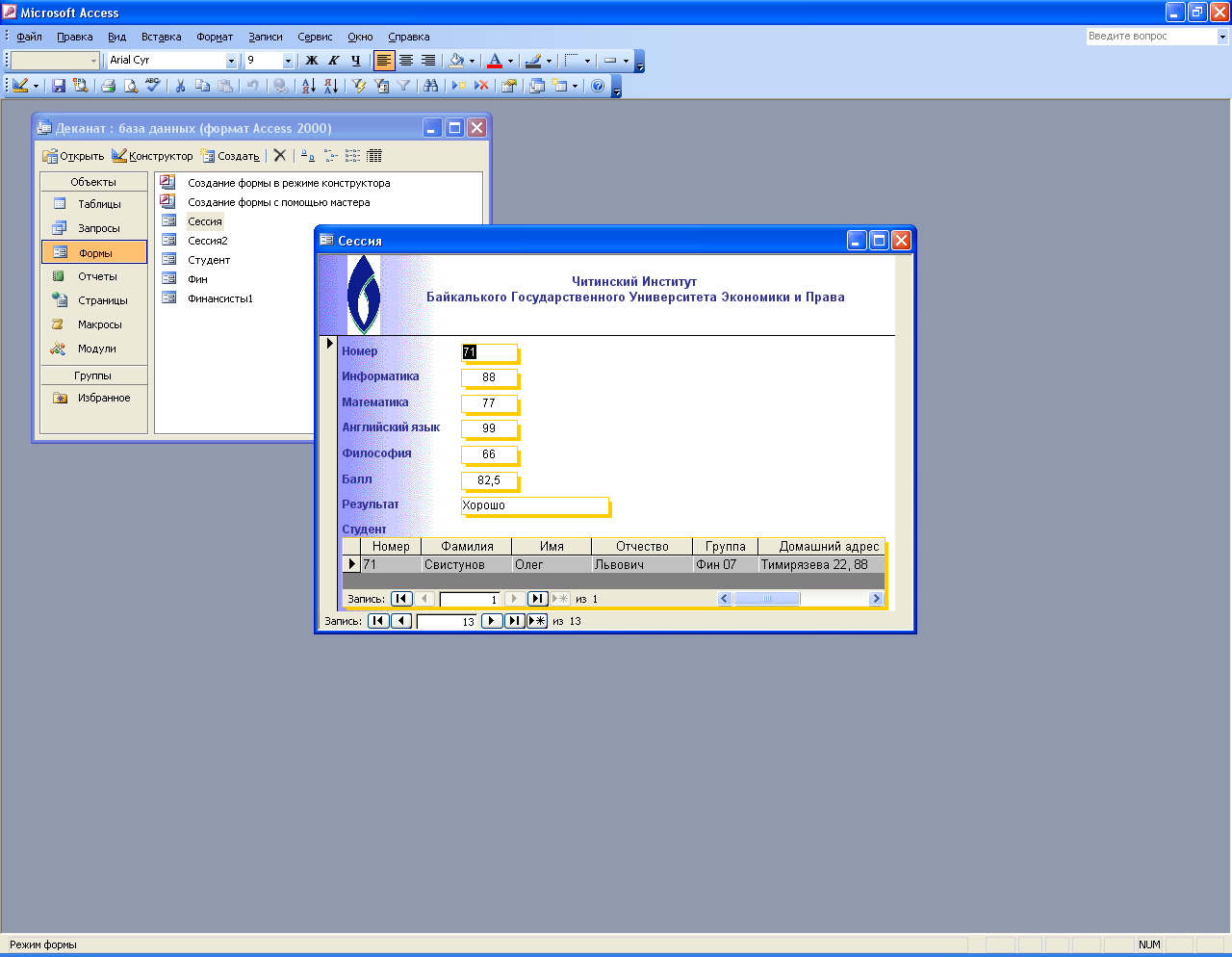This screenshot has width=1232, height=957.
Task: Click the Help question mark icon
Action: (598, 86)
